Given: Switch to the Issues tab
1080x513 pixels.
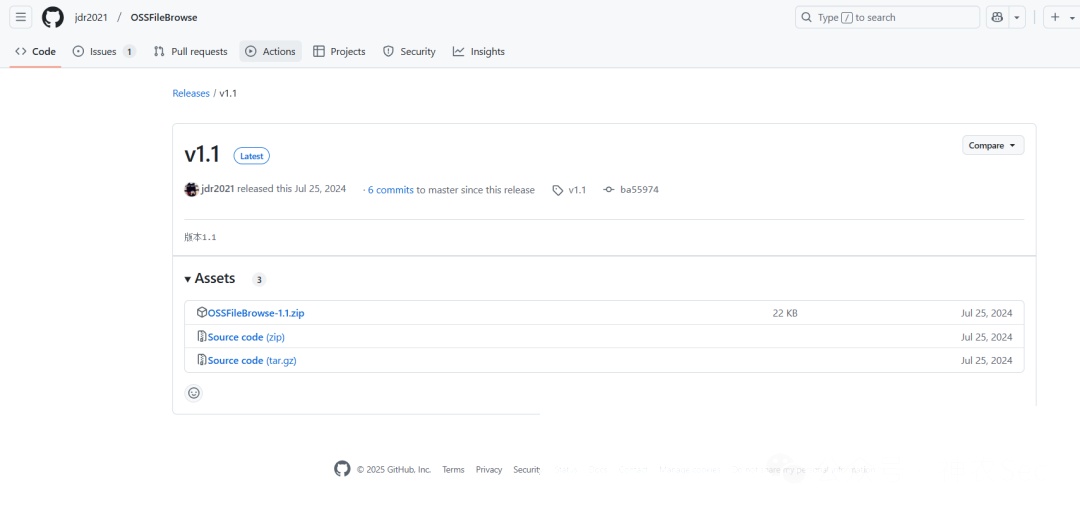Looking at the screenshot, I should [x=104, y=51].
